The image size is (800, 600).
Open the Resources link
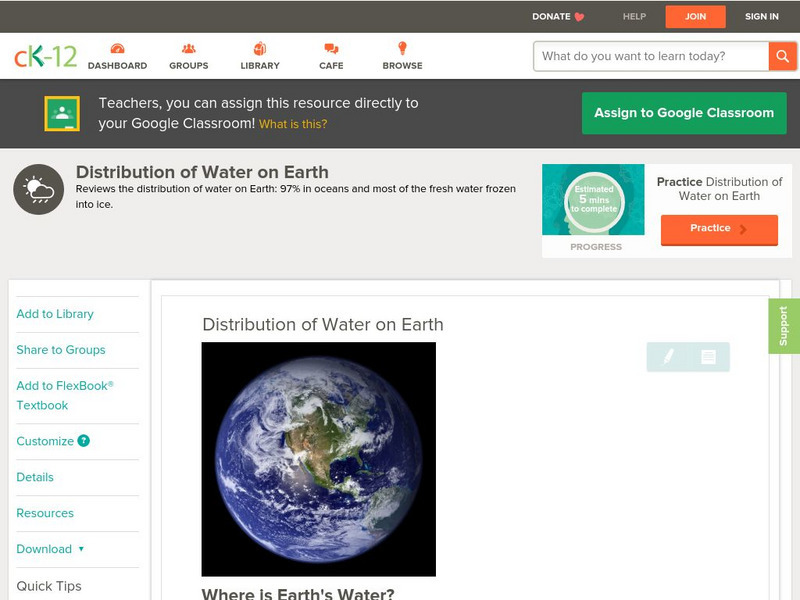point(45,513)
